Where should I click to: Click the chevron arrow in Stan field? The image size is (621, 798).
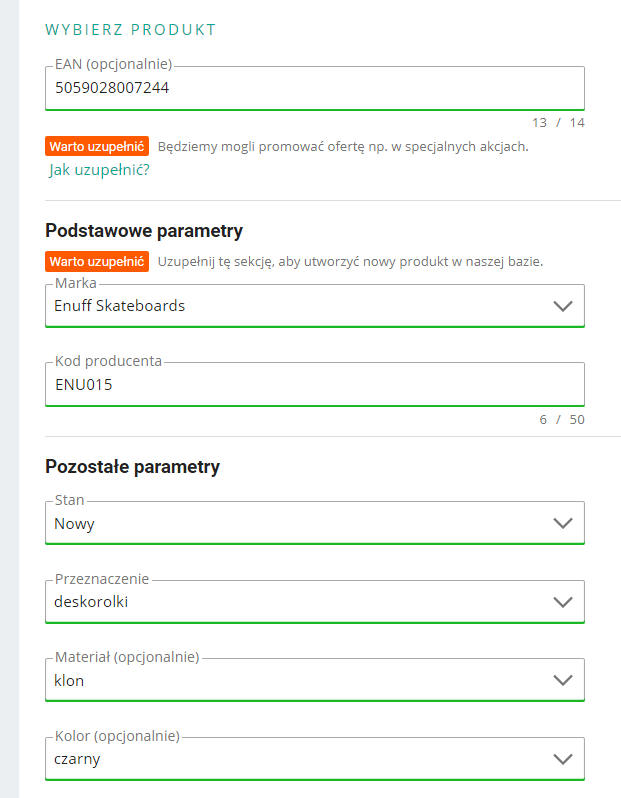point(563,523)
